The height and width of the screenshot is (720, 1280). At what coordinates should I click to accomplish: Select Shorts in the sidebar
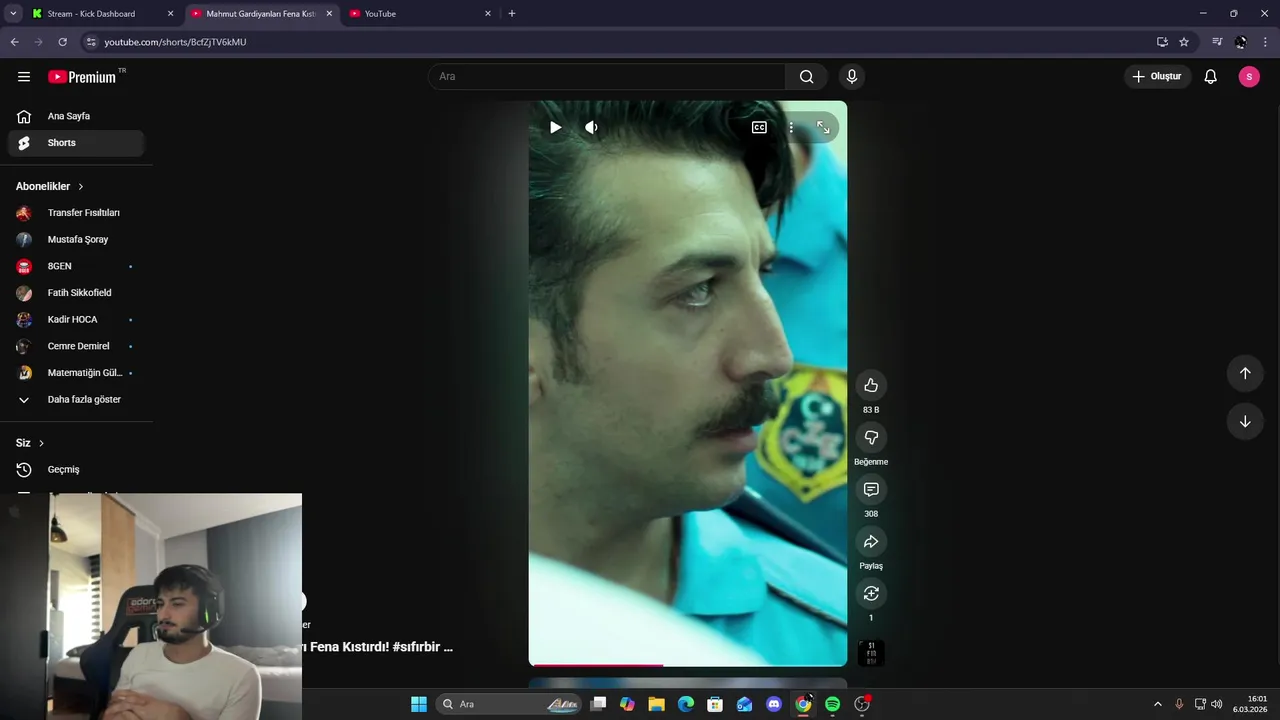coord(76,143)
